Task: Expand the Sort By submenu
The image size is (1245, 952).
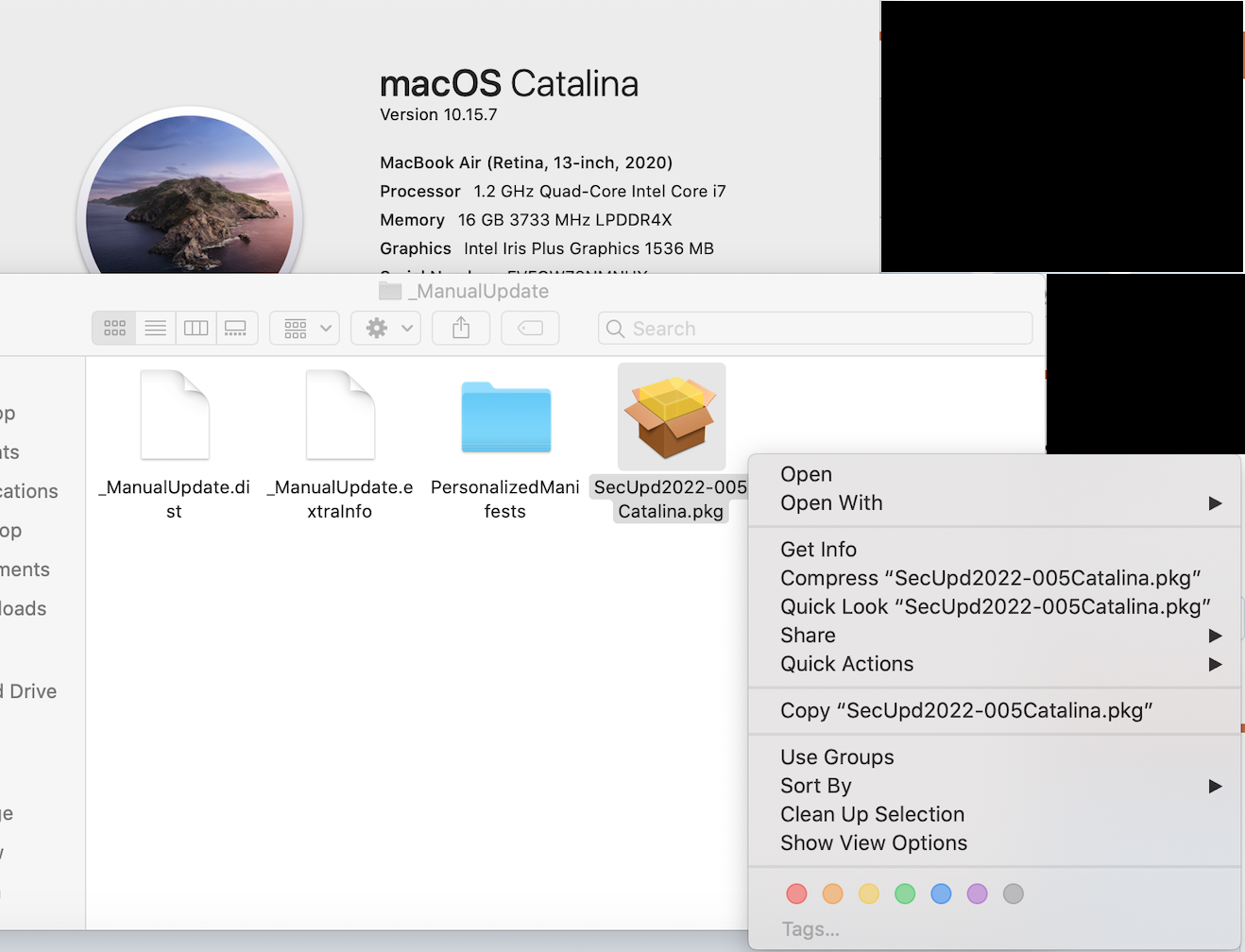Action: point(995,786)
